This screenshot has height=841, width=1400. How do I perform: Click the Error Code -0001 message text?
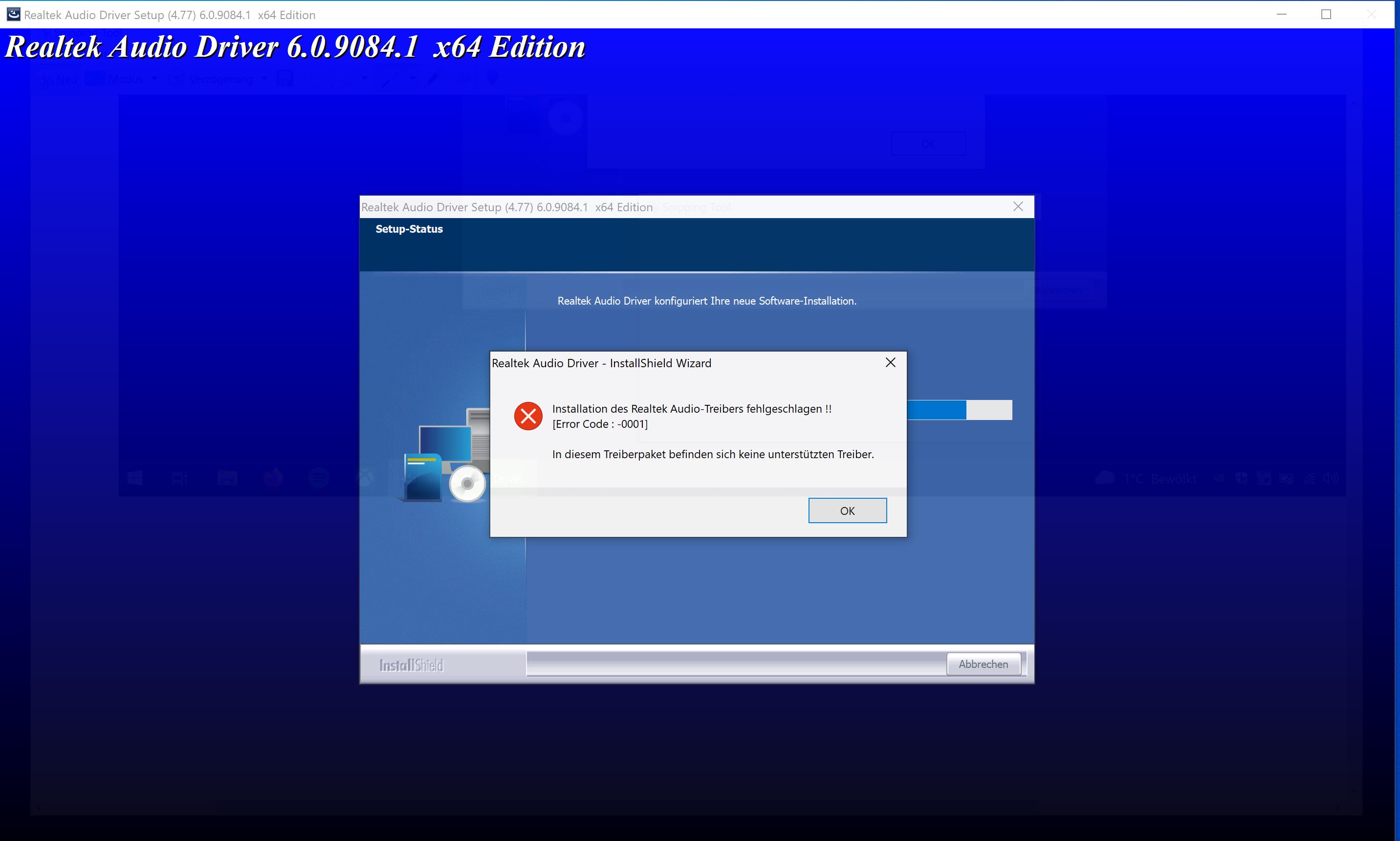coord(599,424)
